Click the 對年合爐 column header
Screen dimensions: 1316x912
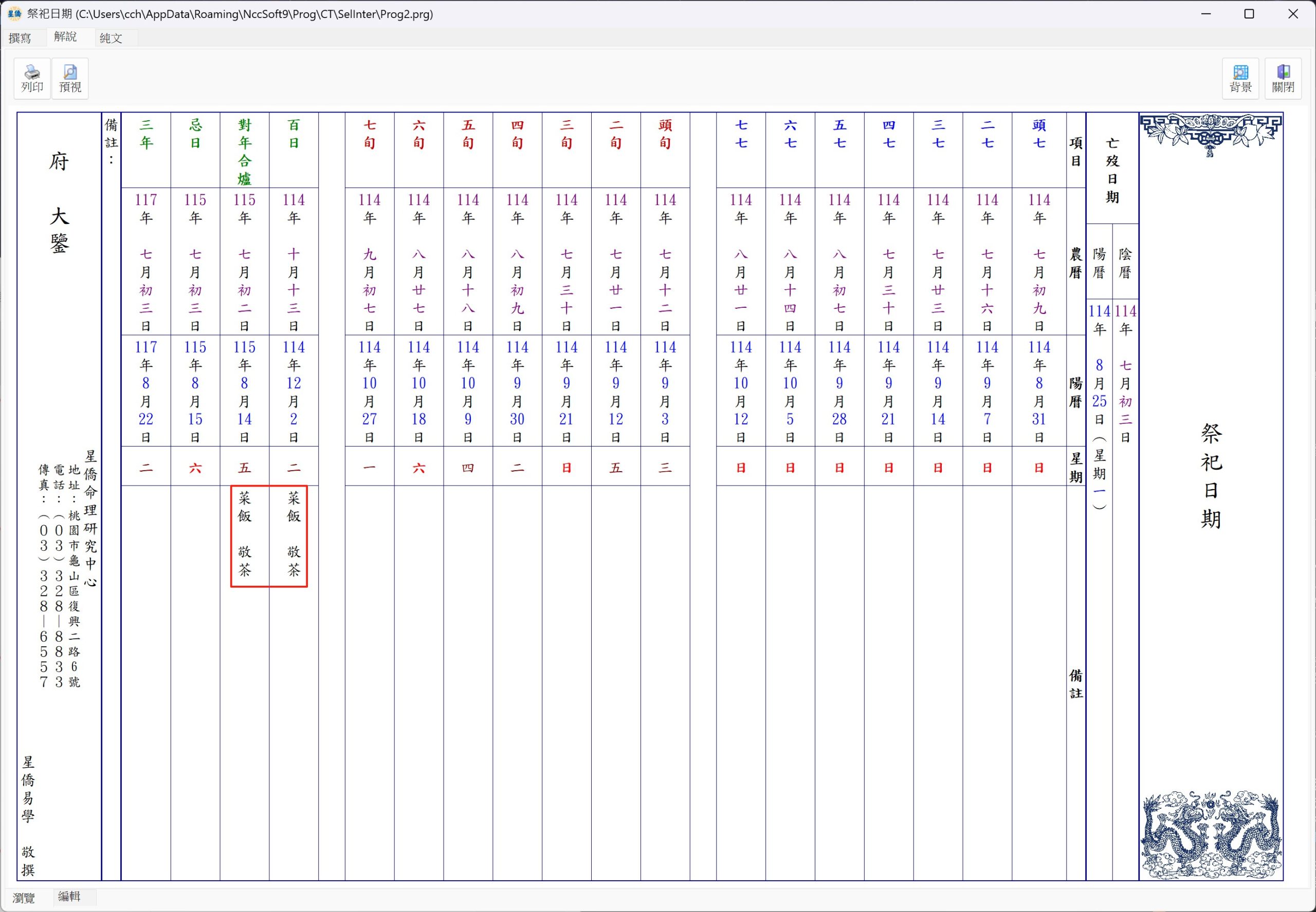(244, 151)
